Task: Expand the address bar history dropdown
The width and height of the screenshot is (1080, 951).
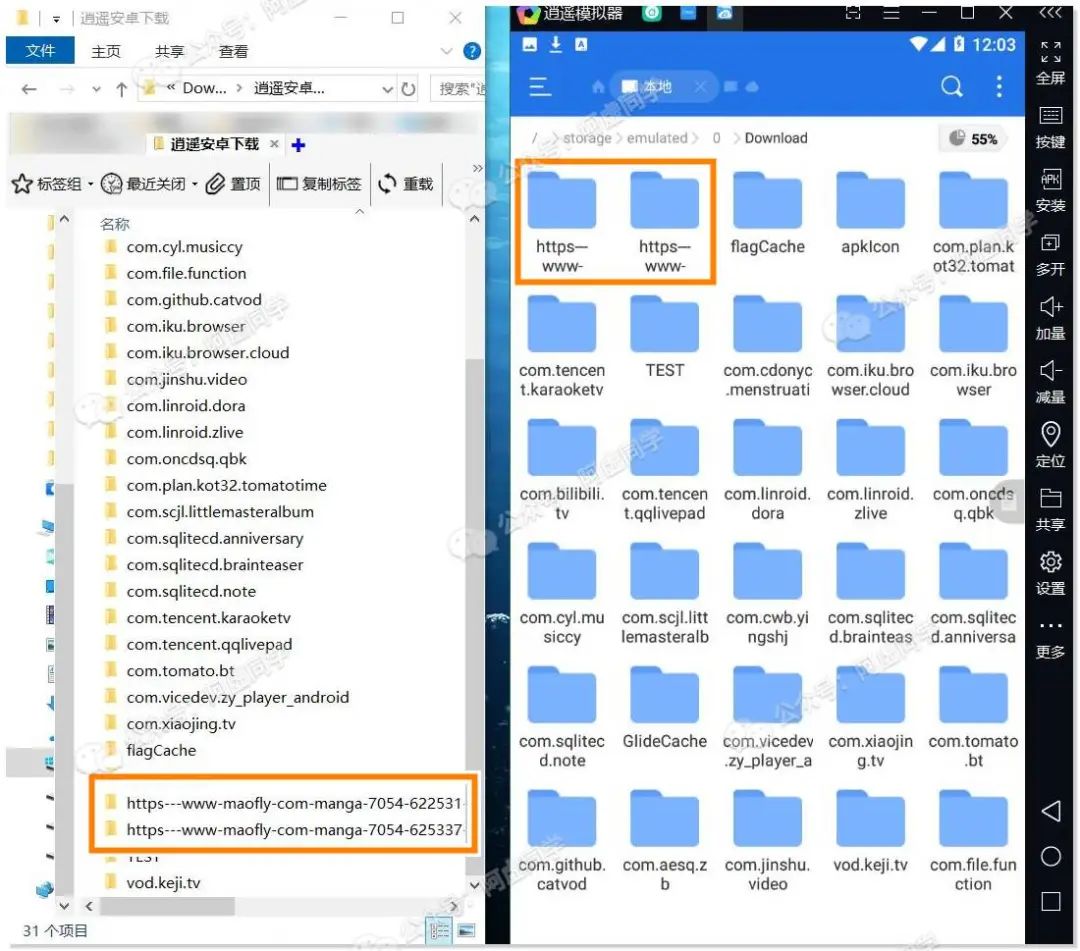Action: click(388, 89)
